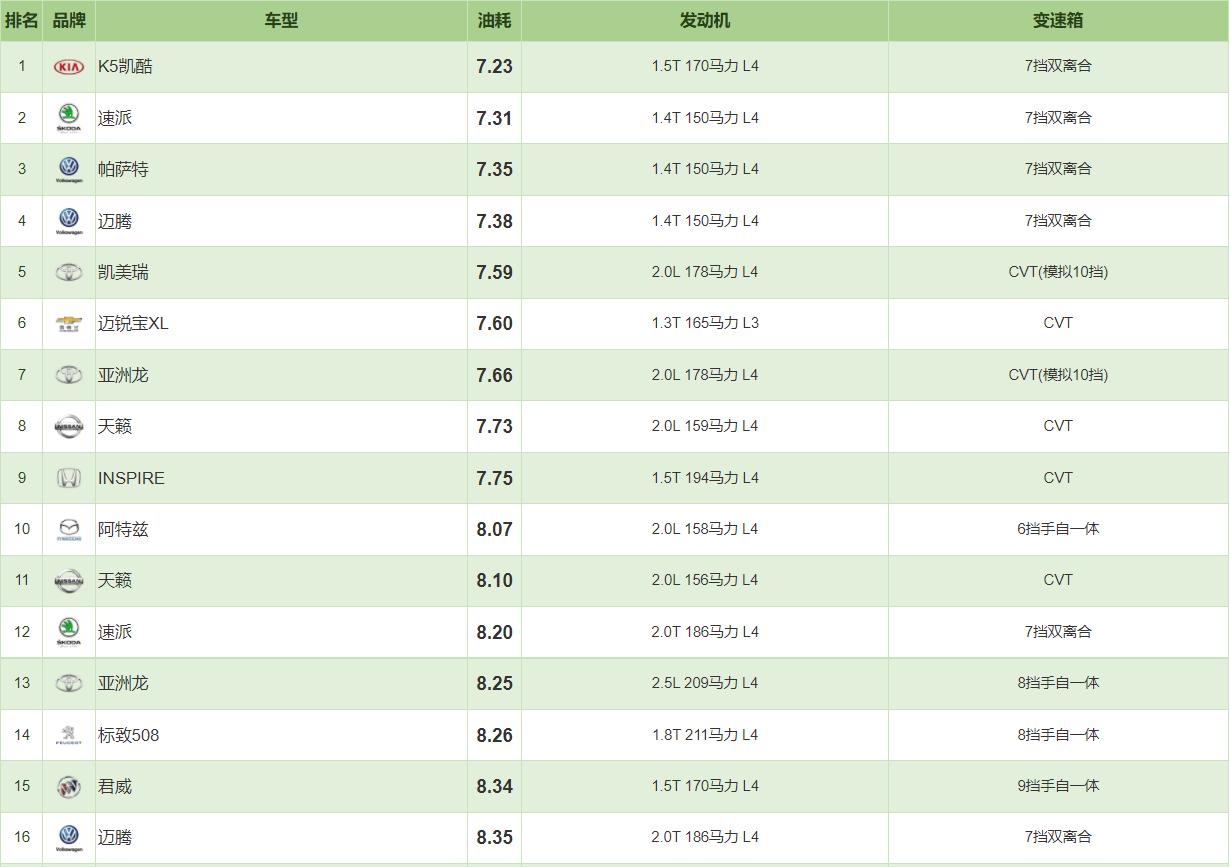Click the 品牌 column header

coord(69,20)
